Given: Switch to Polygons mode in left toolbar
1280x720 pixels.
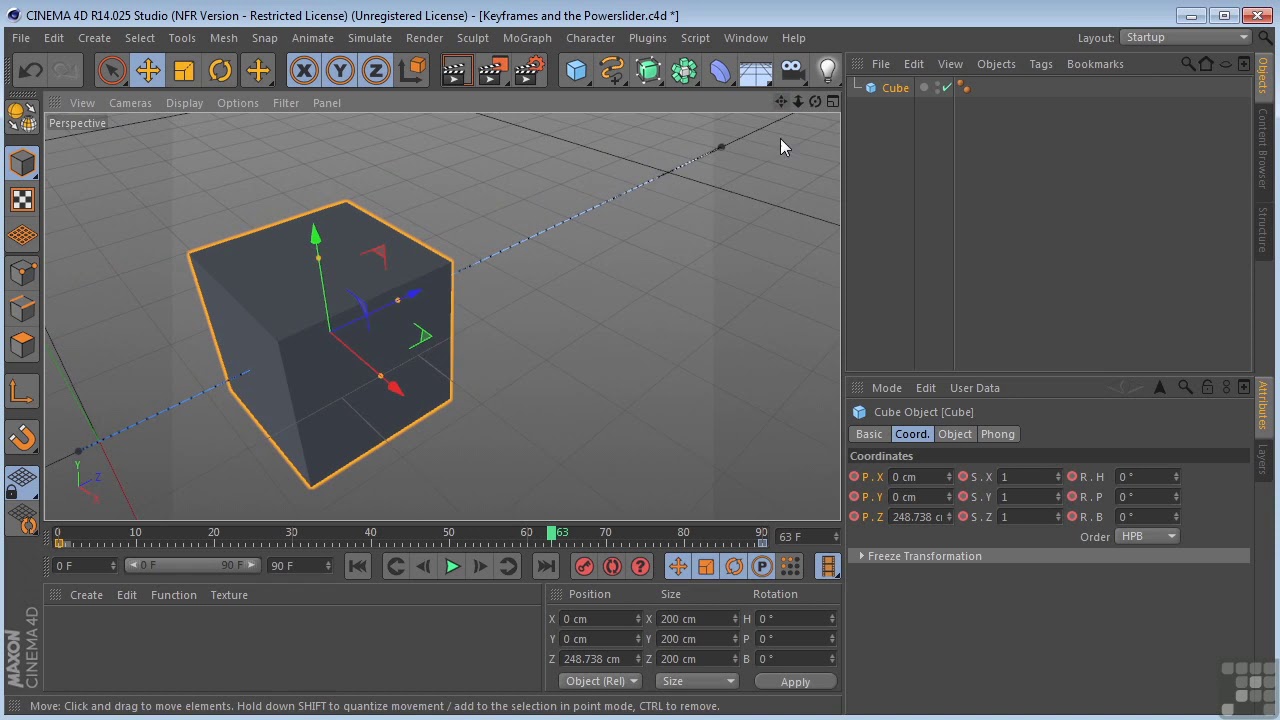Looking at the screenshot, I should pyautogui.click(x=22, y=345).
